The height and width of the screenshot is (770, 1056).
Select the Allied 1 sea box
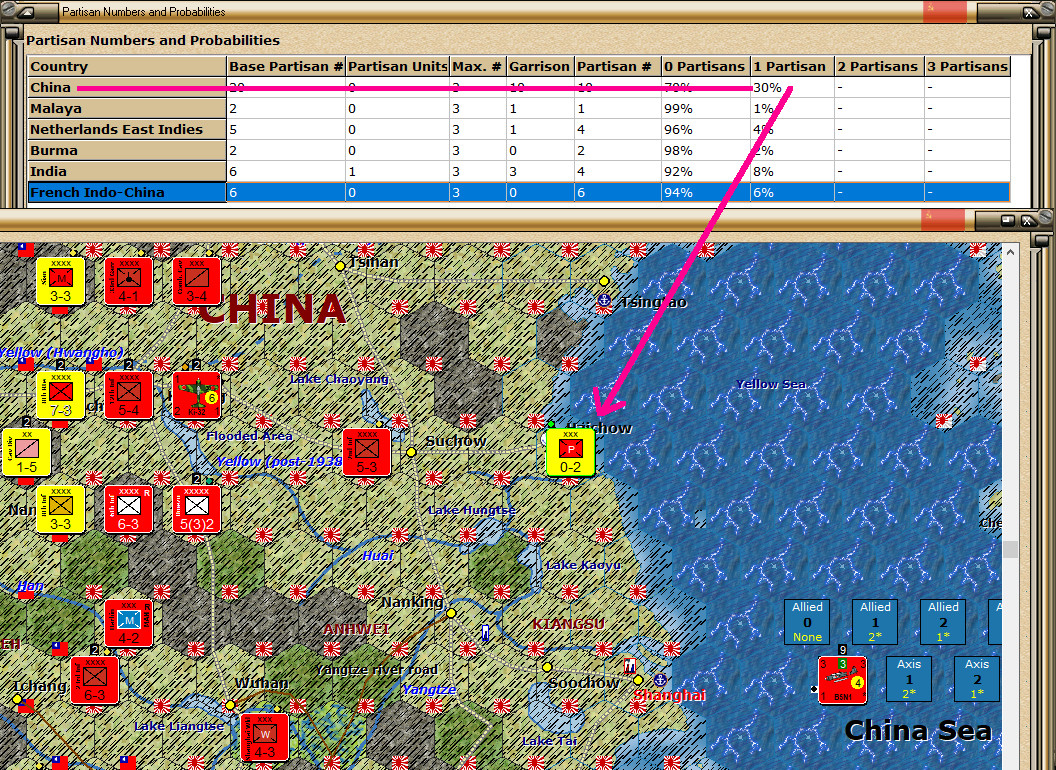click(875, 622)
